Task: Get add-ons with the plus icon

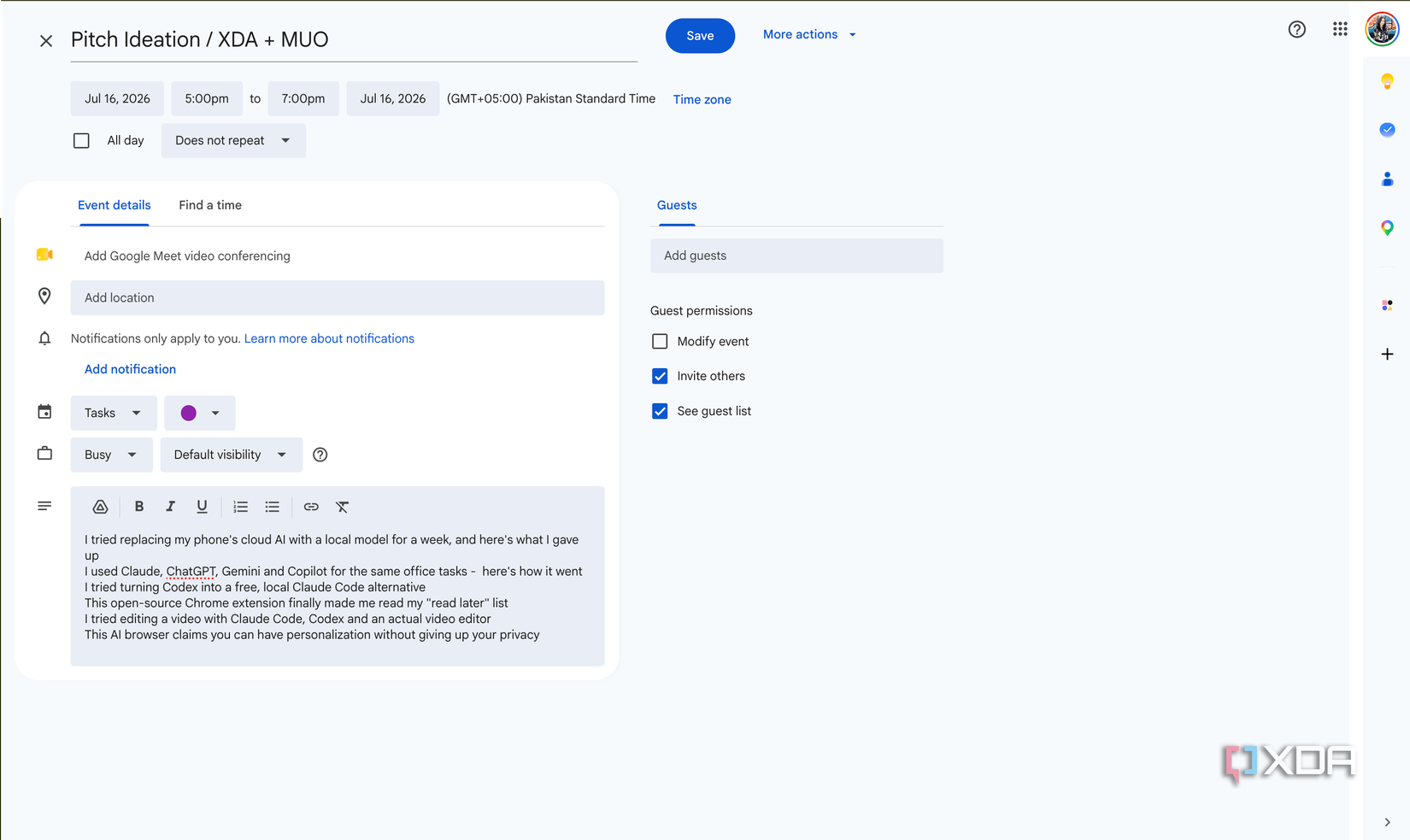Action: pos(1387,354)
